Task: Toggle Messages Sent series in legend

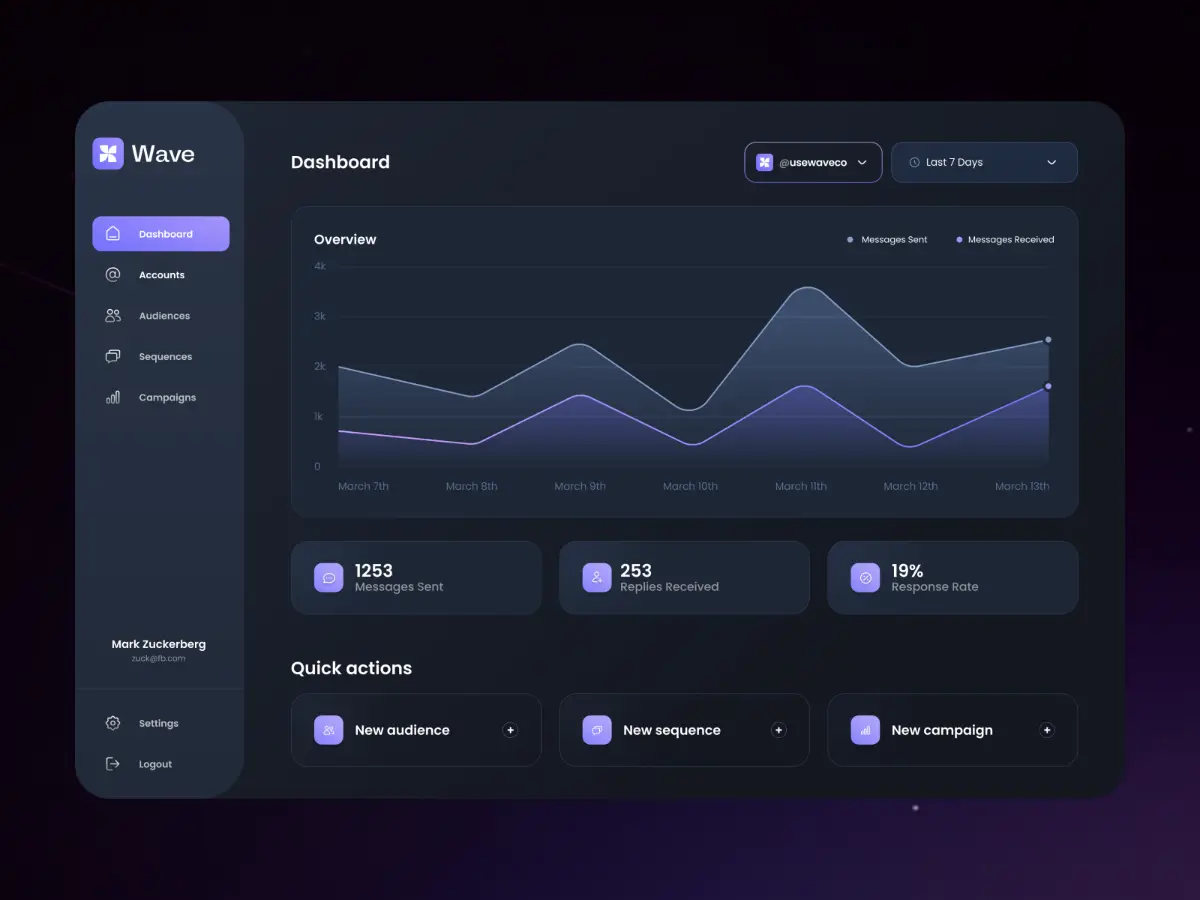Action: pyautogui.click(x=887, y=240)
